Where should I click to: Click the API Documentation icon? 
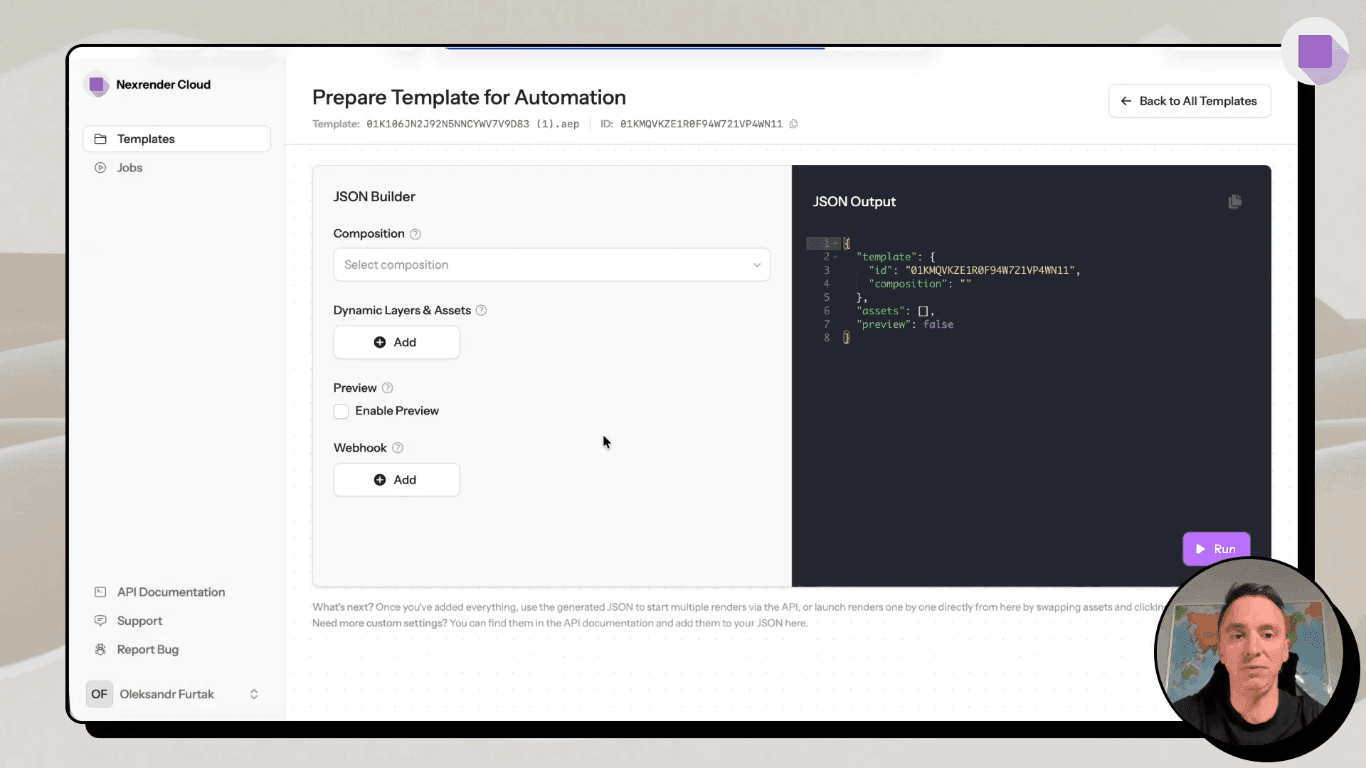[100, 592]
